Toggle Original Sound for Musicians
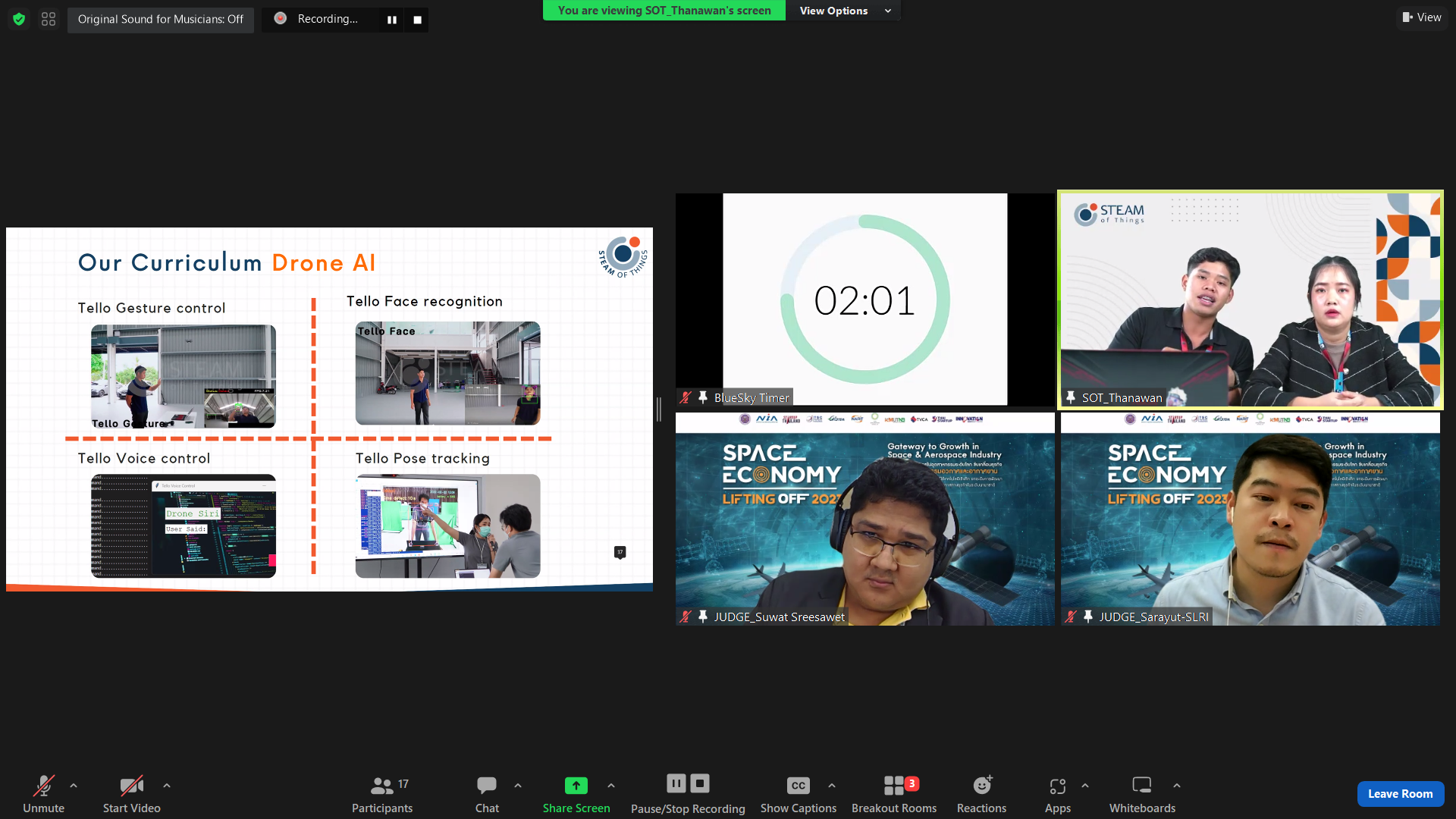The height and width of the screenshot is (819, 1456). [x=161, y=19]
